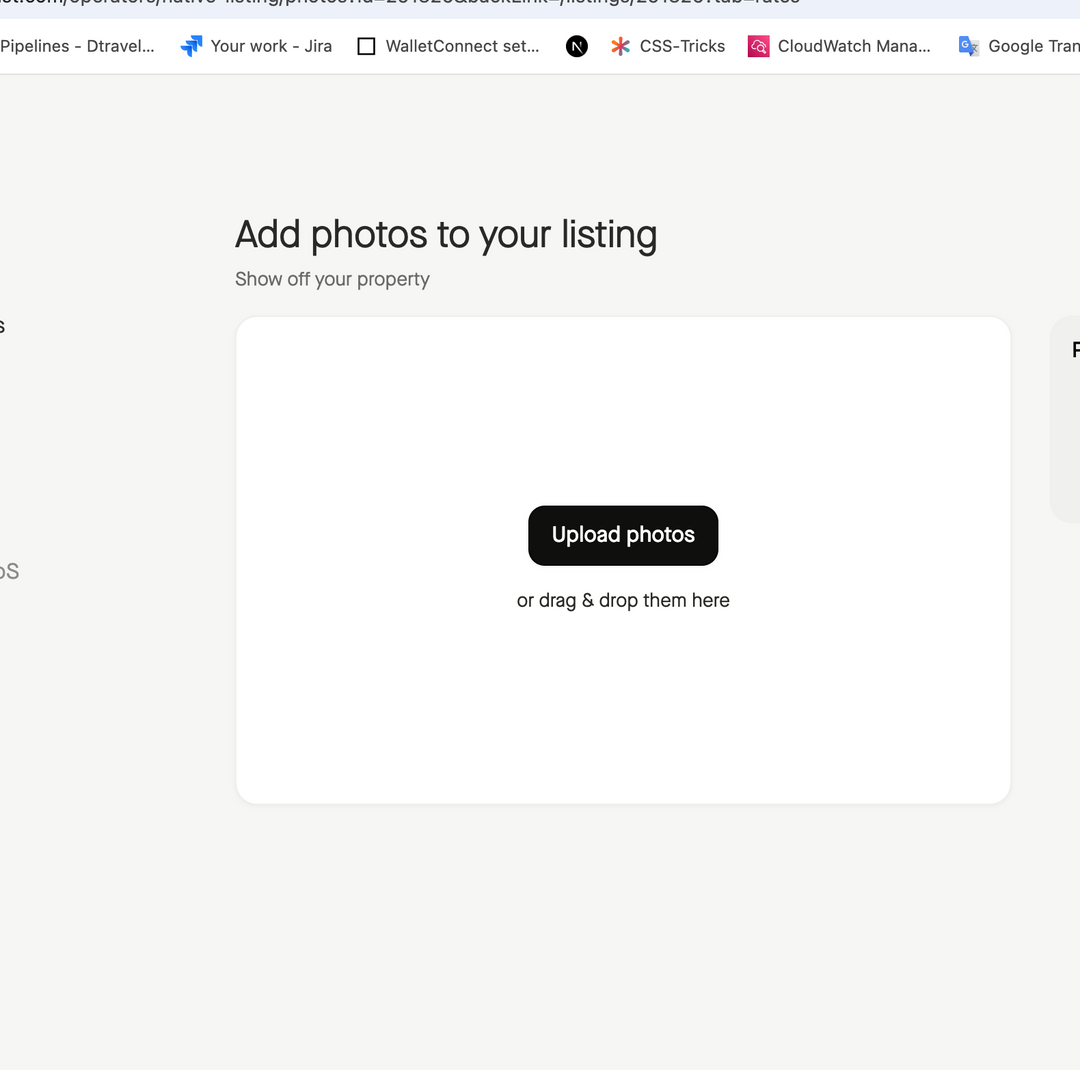Click the CSS-Tricks orange asterisk icon
Image resolution: width=1080 pixels, height=1070 pixels.
(621, 46)
